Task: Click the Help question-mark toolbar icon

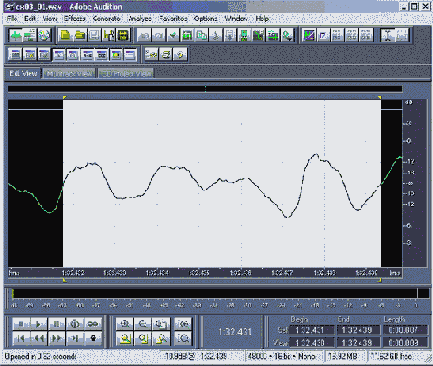Action: (x=180, y=54)
